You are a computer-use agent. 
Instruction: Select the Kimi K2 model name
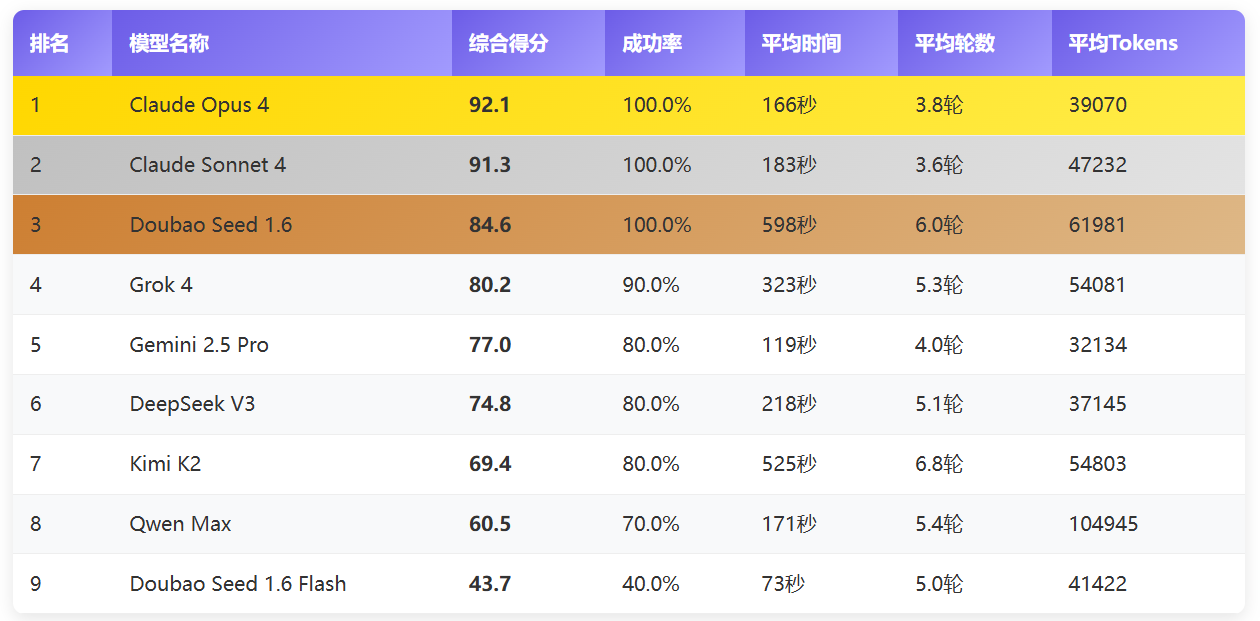click(165, 464)
